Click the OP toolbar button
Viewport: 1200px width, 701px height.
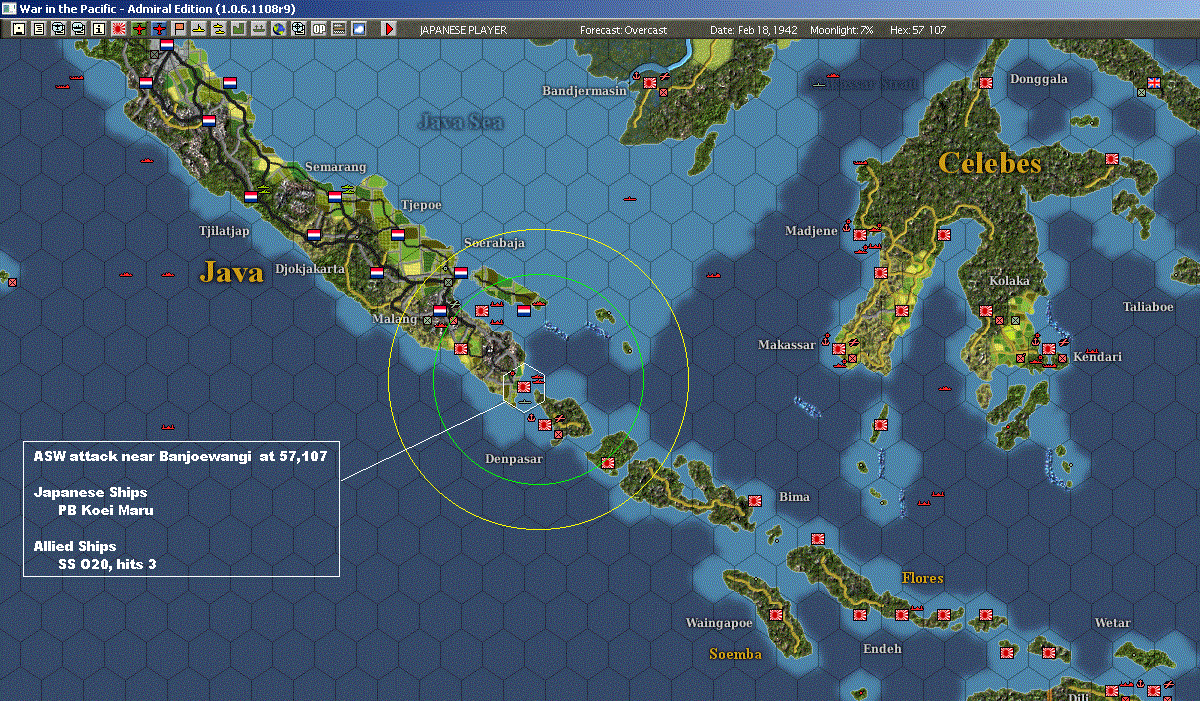319,29
